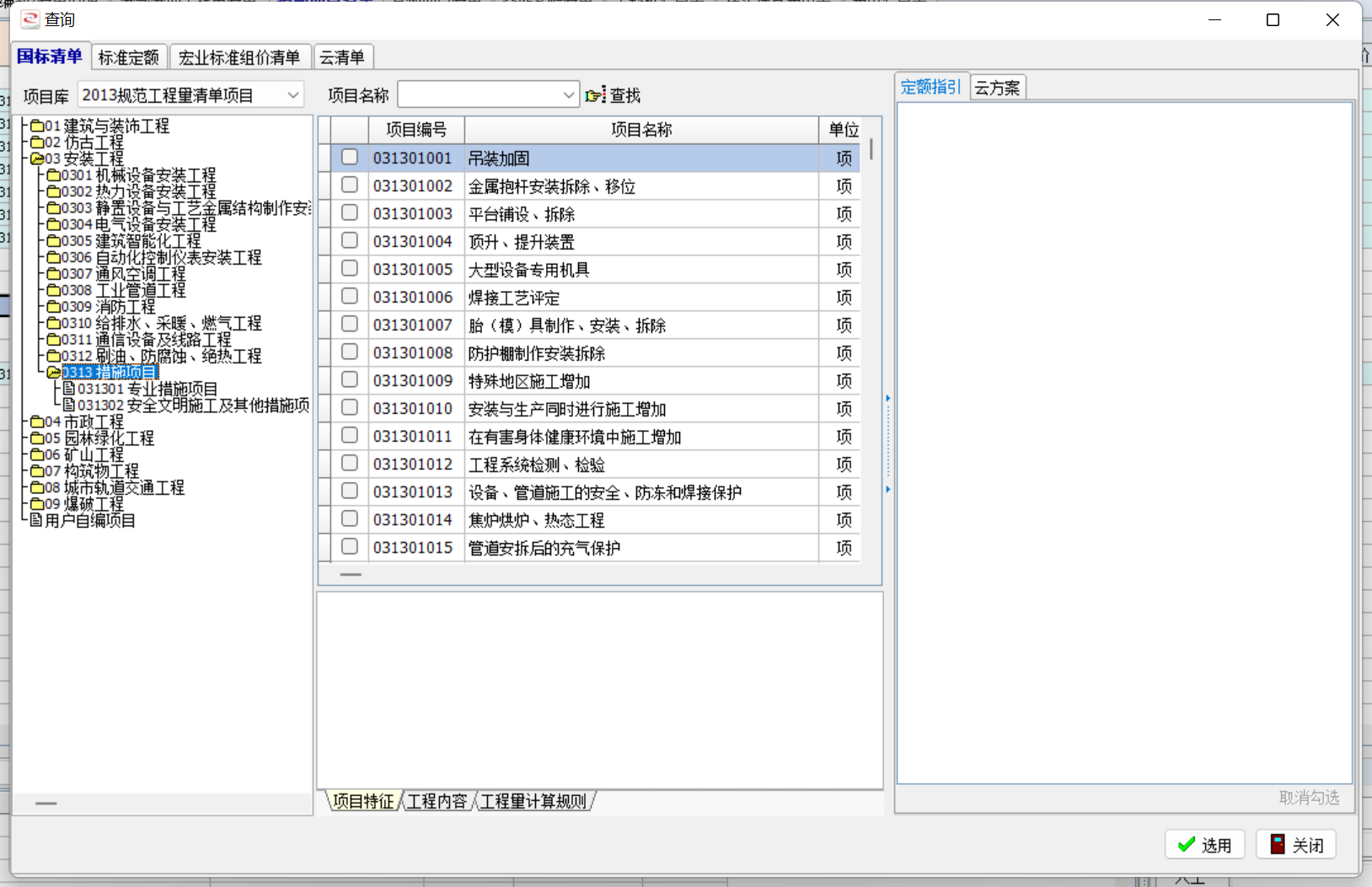The height and width of the screenshot is (887, 1372).
Task: Click folder icon of 04 市政工程
Action: pos(37,422)
